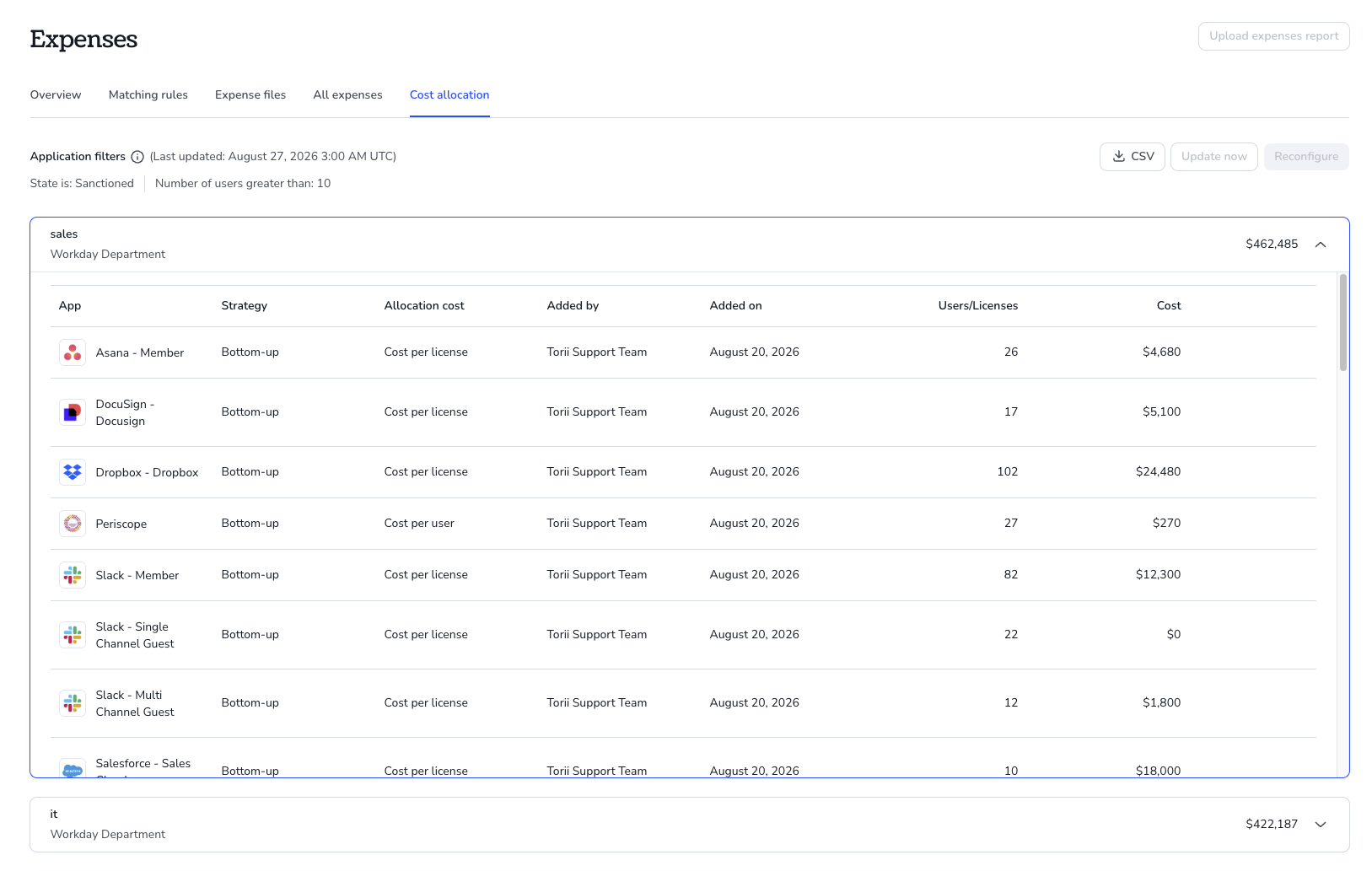1372x871 pixels.
Task: Click the Dropbox app icon
Action: point(73,472)
